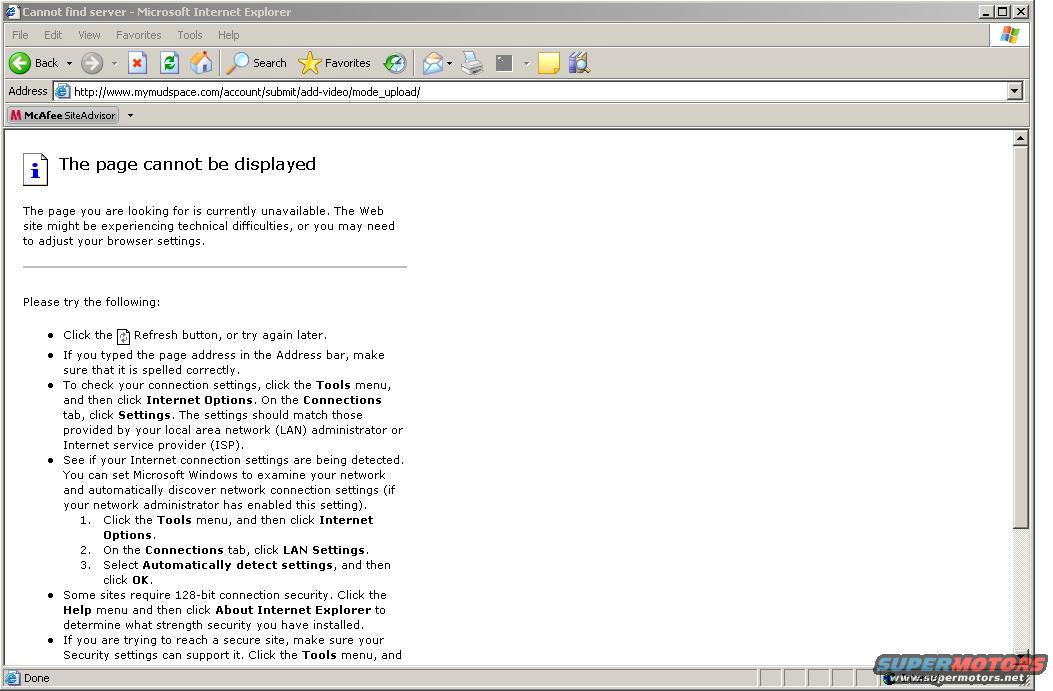Image resolution: width=1053 pixels, height=691 pixels.
Task: Click the 'Please try the following:' text
Action: click(91, 302)
